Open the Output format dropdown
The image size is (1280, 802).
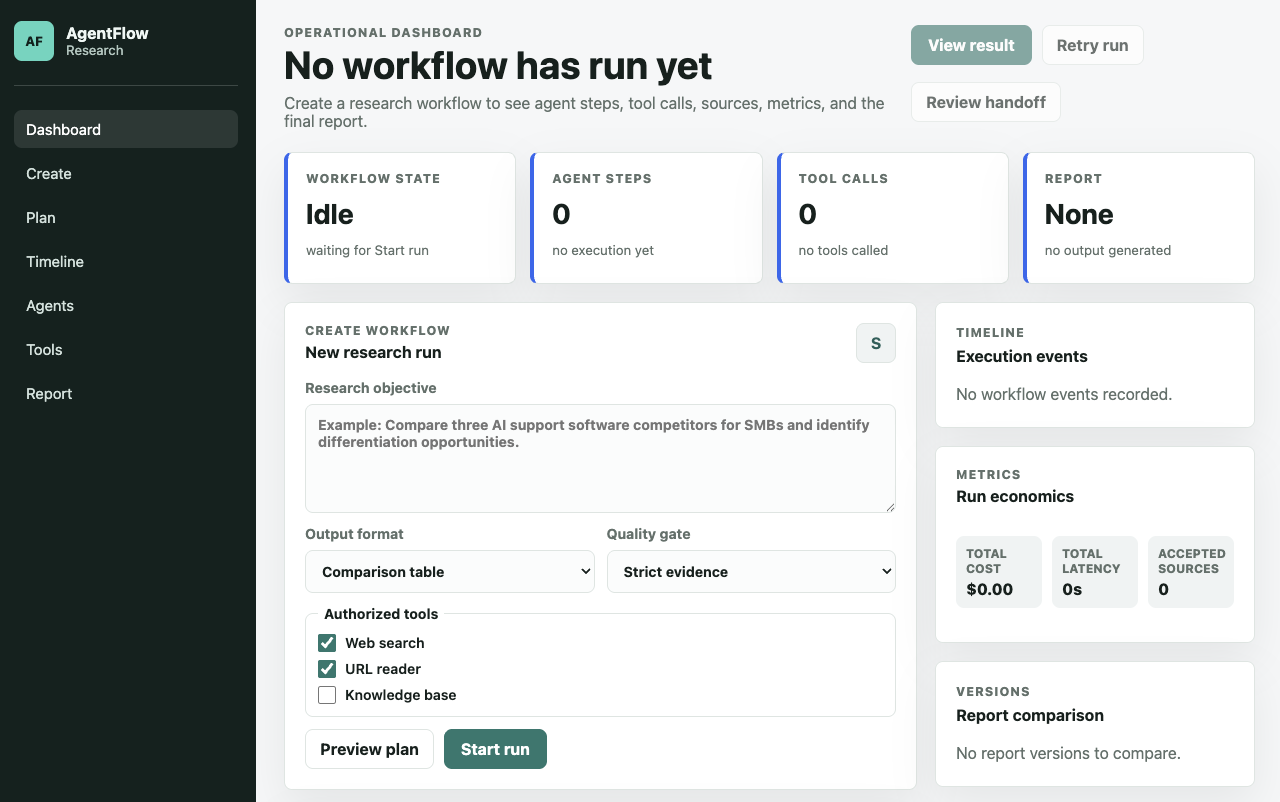450,572
